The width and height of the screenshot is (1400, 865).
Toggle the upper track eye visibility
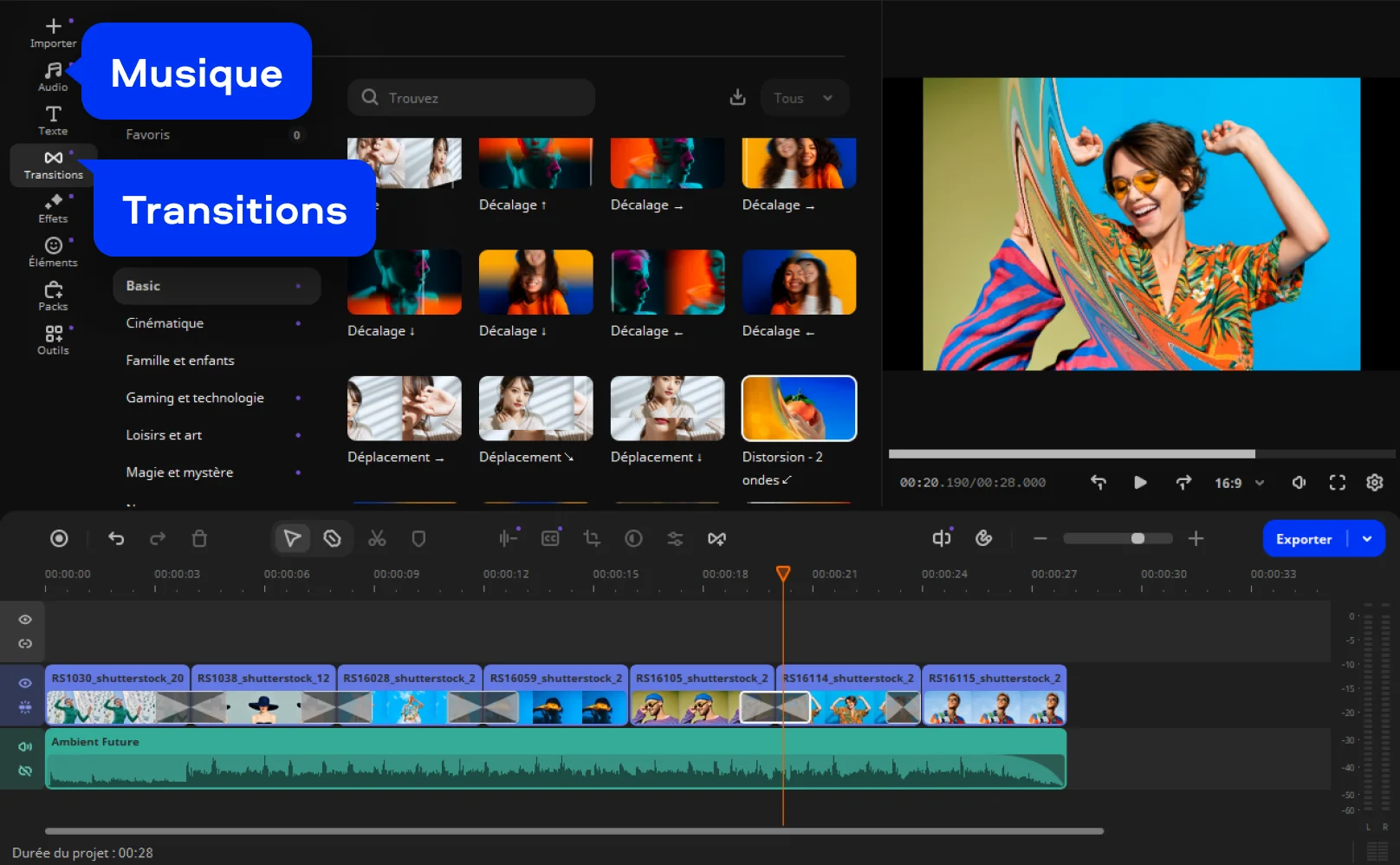point(25,620)
